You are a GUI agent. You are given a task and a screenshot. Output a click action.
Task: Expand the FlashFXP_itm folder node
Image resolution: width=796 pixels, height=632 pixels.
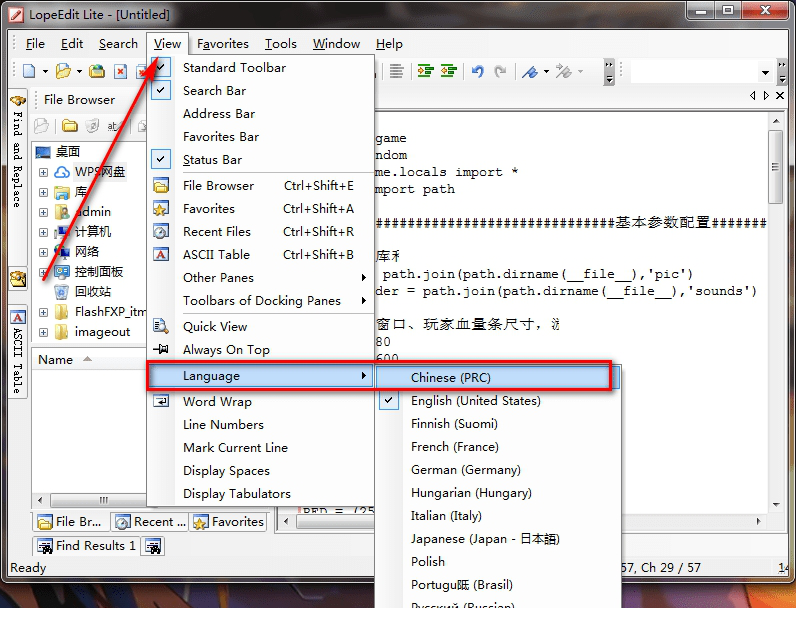44,312
